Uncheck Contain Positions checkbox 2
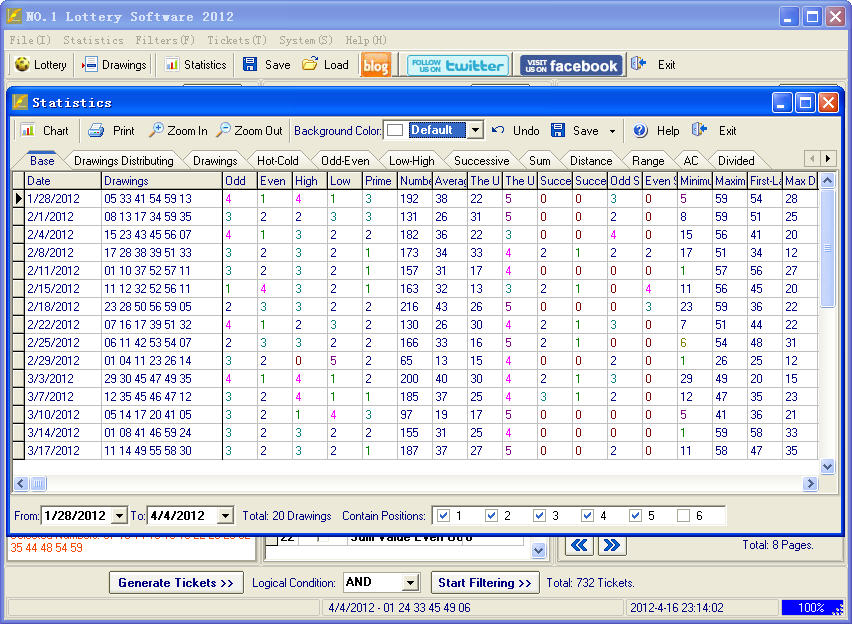The image size is (852, 624). pos(491,516)
